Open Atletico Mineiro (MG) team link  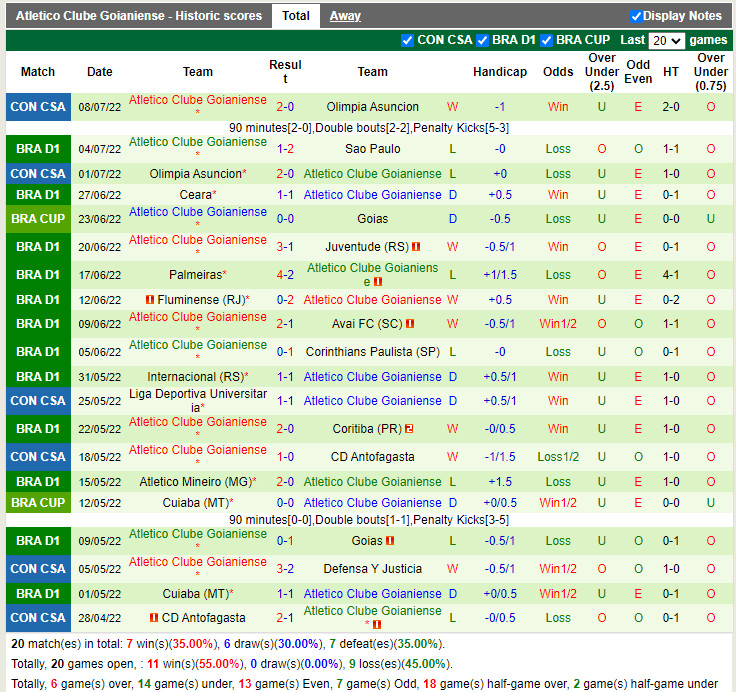[196, 482]
